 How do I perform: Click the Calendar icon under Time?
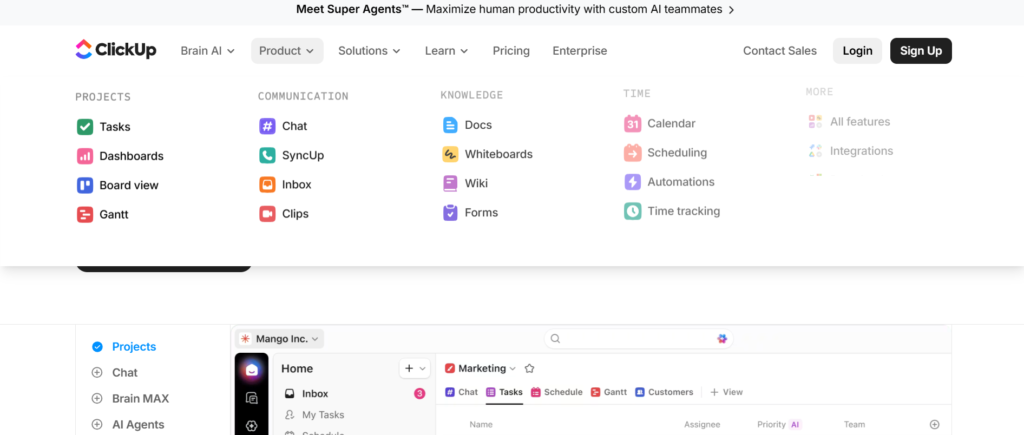(x=633, y=124)
